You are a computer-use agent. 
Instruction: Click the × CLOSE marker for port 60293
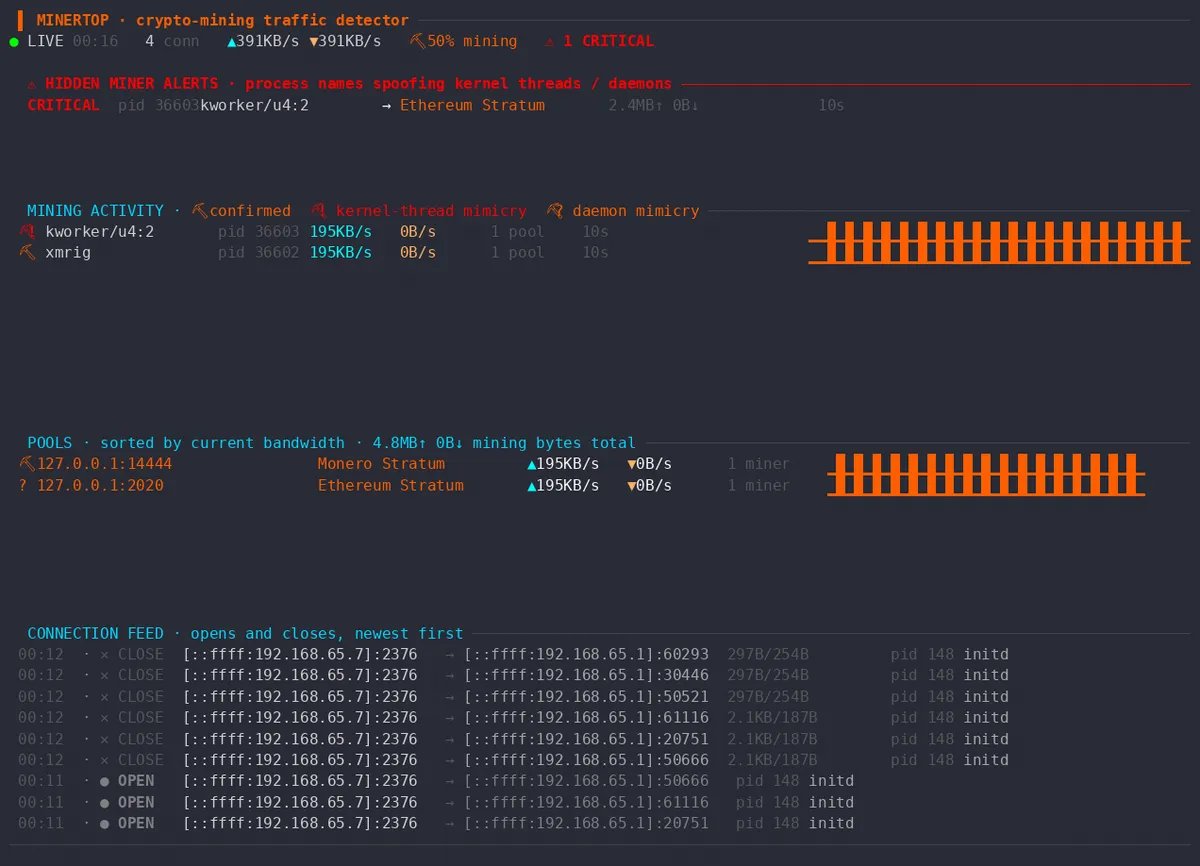[131, 654]
